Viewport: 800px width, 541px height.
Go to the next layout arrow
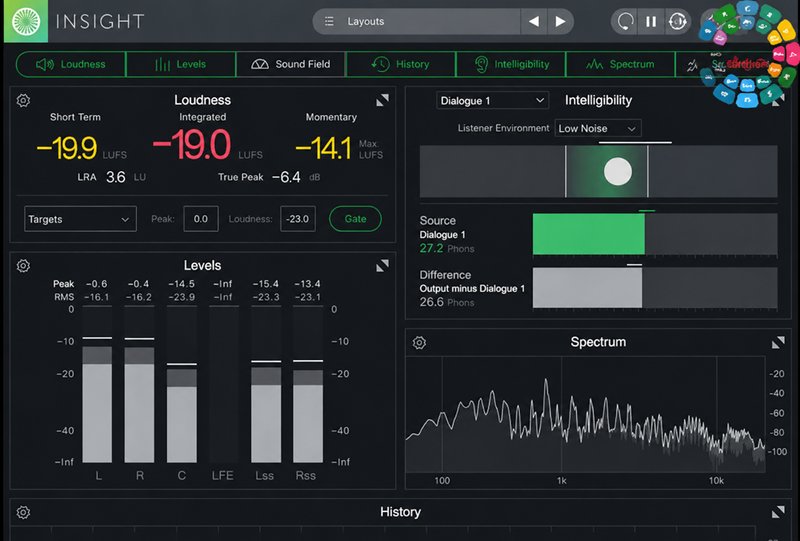[560, 21]
